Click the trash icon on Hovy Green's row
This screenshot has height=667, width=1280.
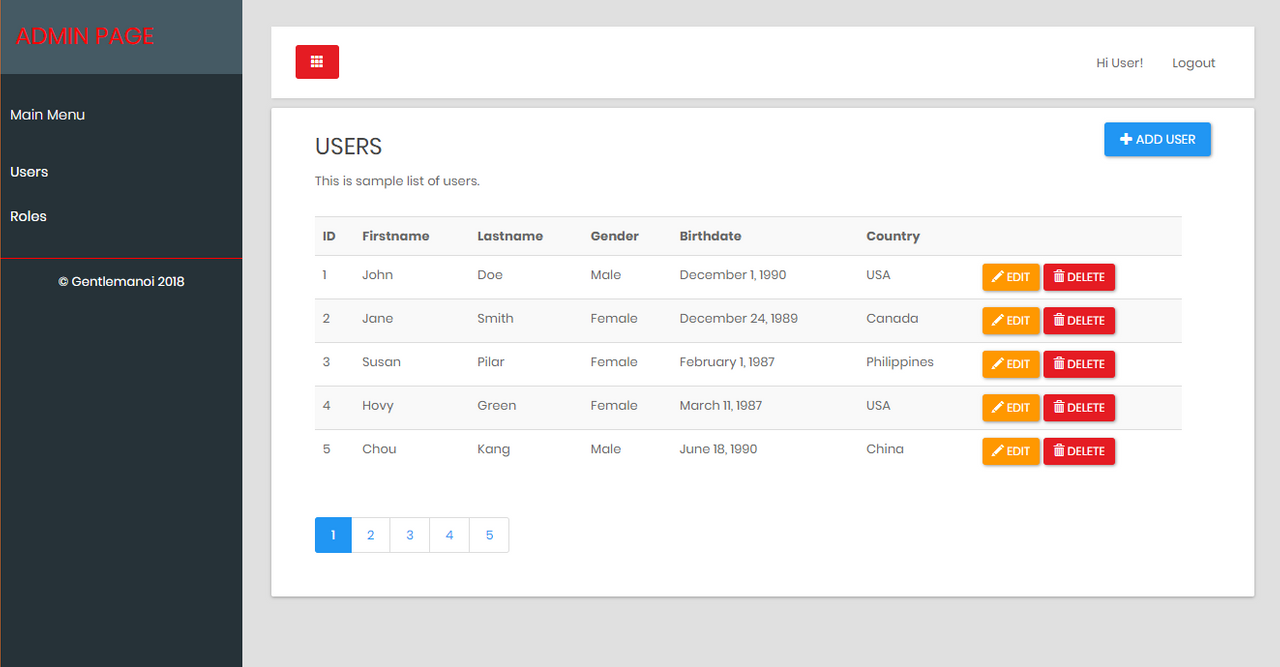click(1060, 407)
